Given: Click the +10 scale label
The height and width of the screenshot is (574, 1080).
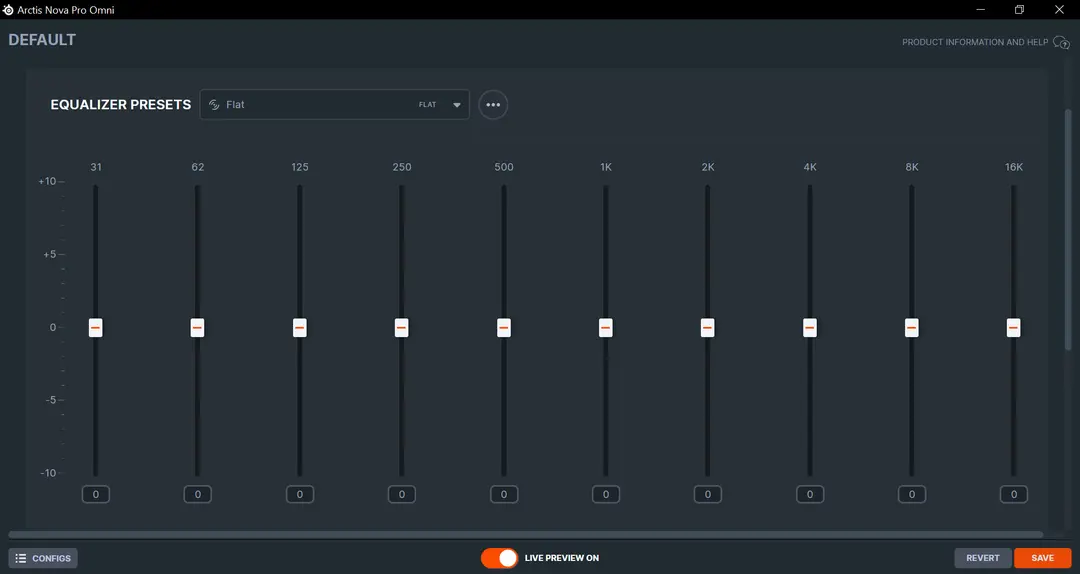Looking at the screenshot, I should tap(47, 181).
